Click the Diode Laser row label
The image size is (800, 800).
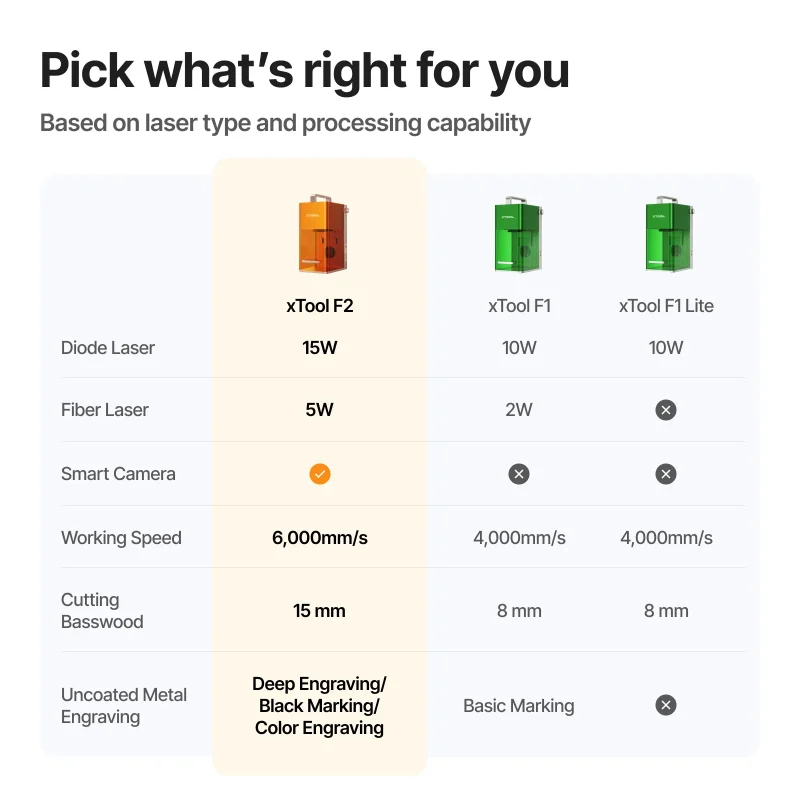tap(108, 348)
